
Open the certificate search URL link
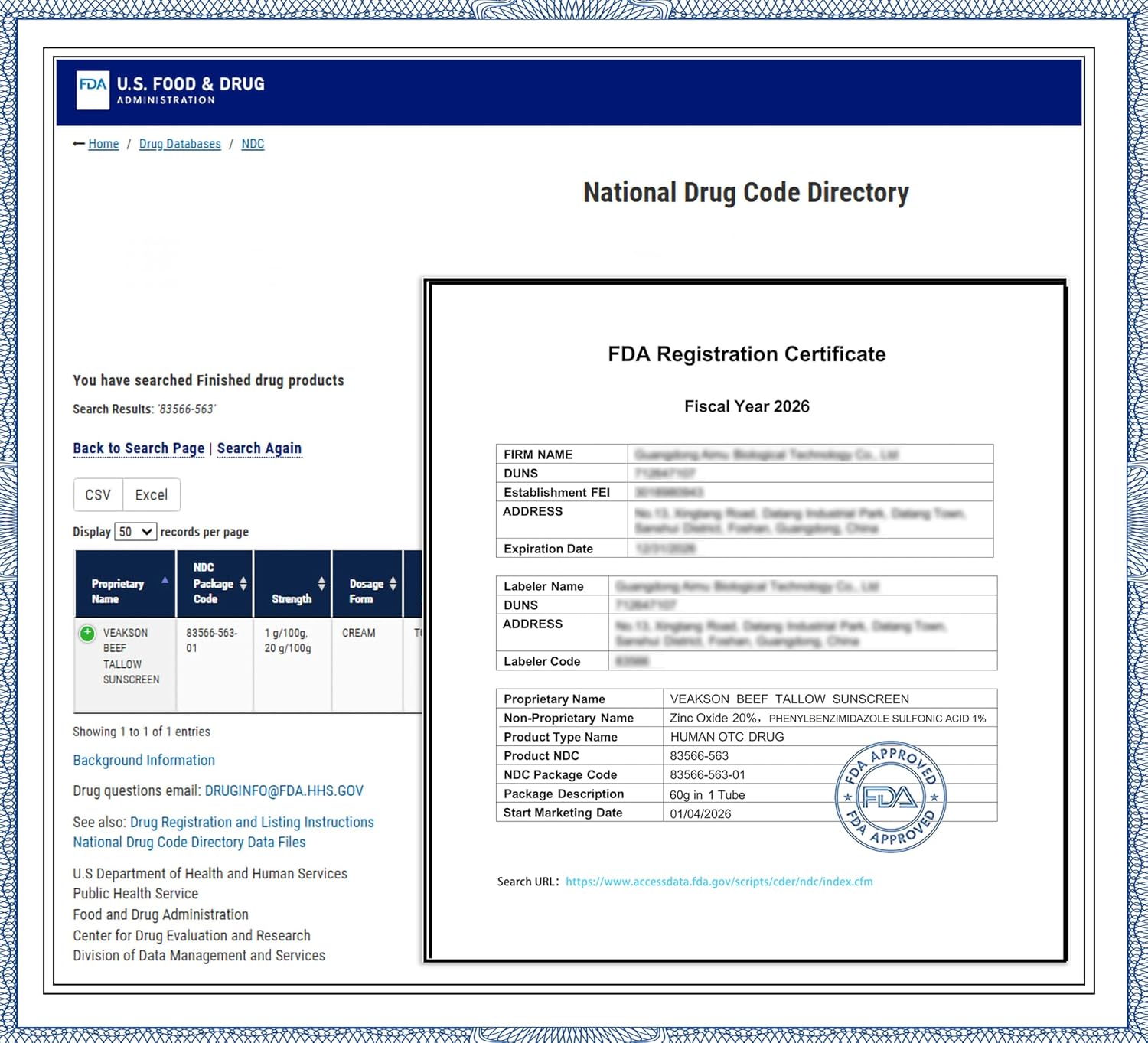coord(719,882)
